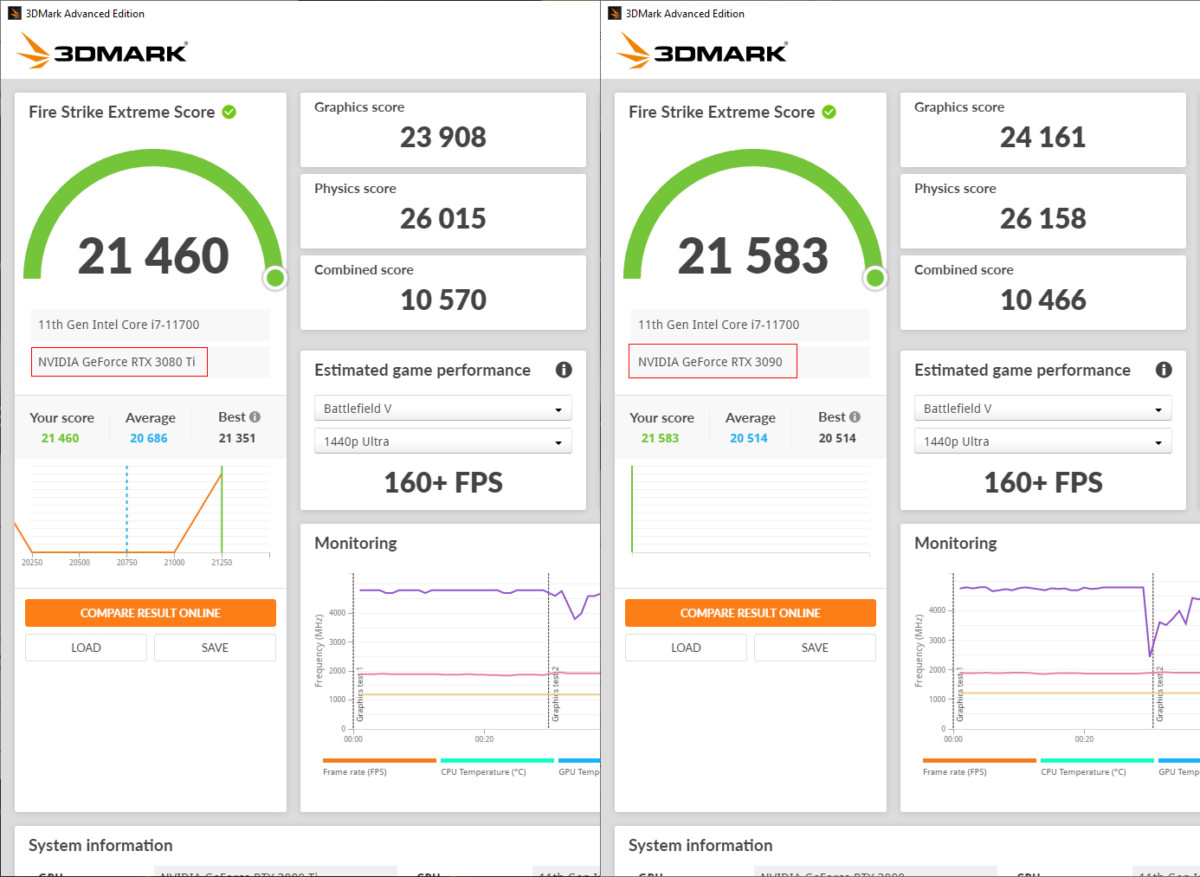Click SAVE button in the RTX 3090 window
The height and width of the screenshot is (877, 1200).
tap(815, 647)
